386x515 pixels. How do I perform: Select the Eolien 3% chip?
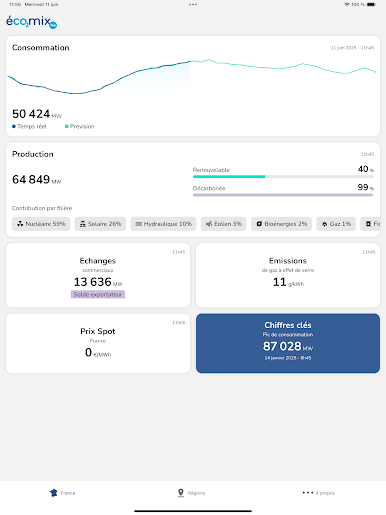(224, 224)
